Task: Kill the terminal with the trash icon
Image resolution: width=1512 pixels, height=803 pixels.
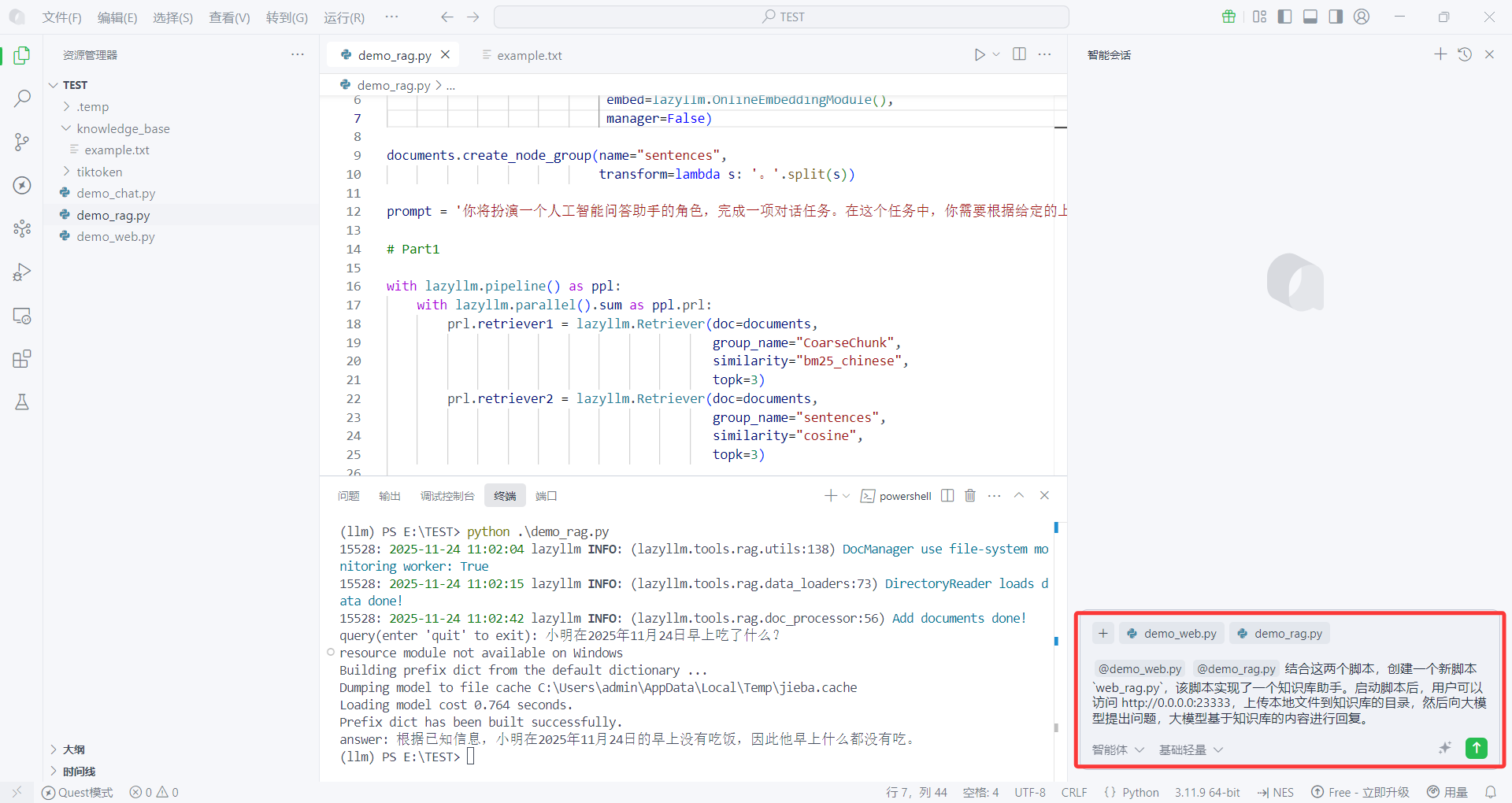Action: 970,495
